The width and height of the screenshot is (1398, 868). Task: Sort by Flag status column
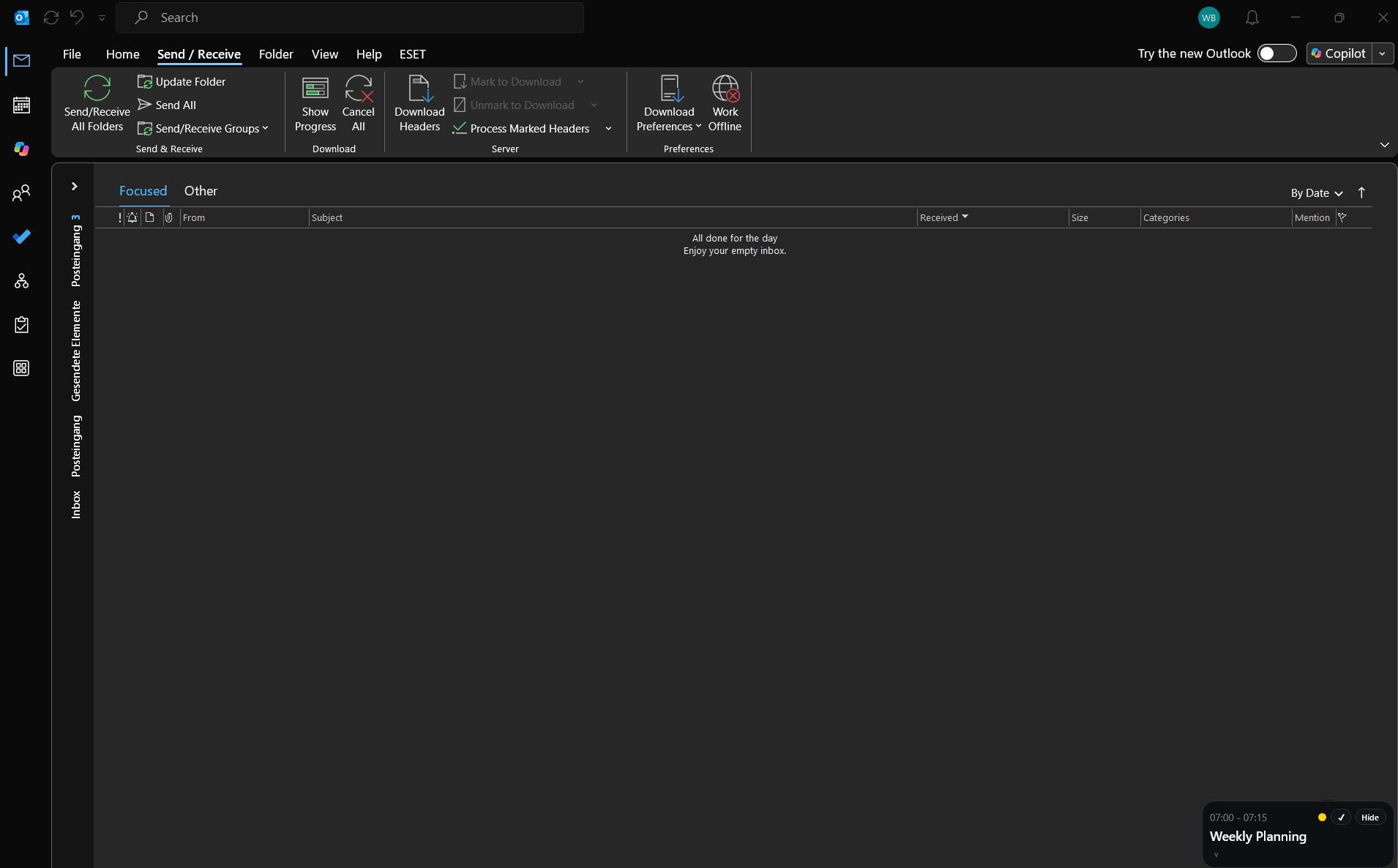1342,217
